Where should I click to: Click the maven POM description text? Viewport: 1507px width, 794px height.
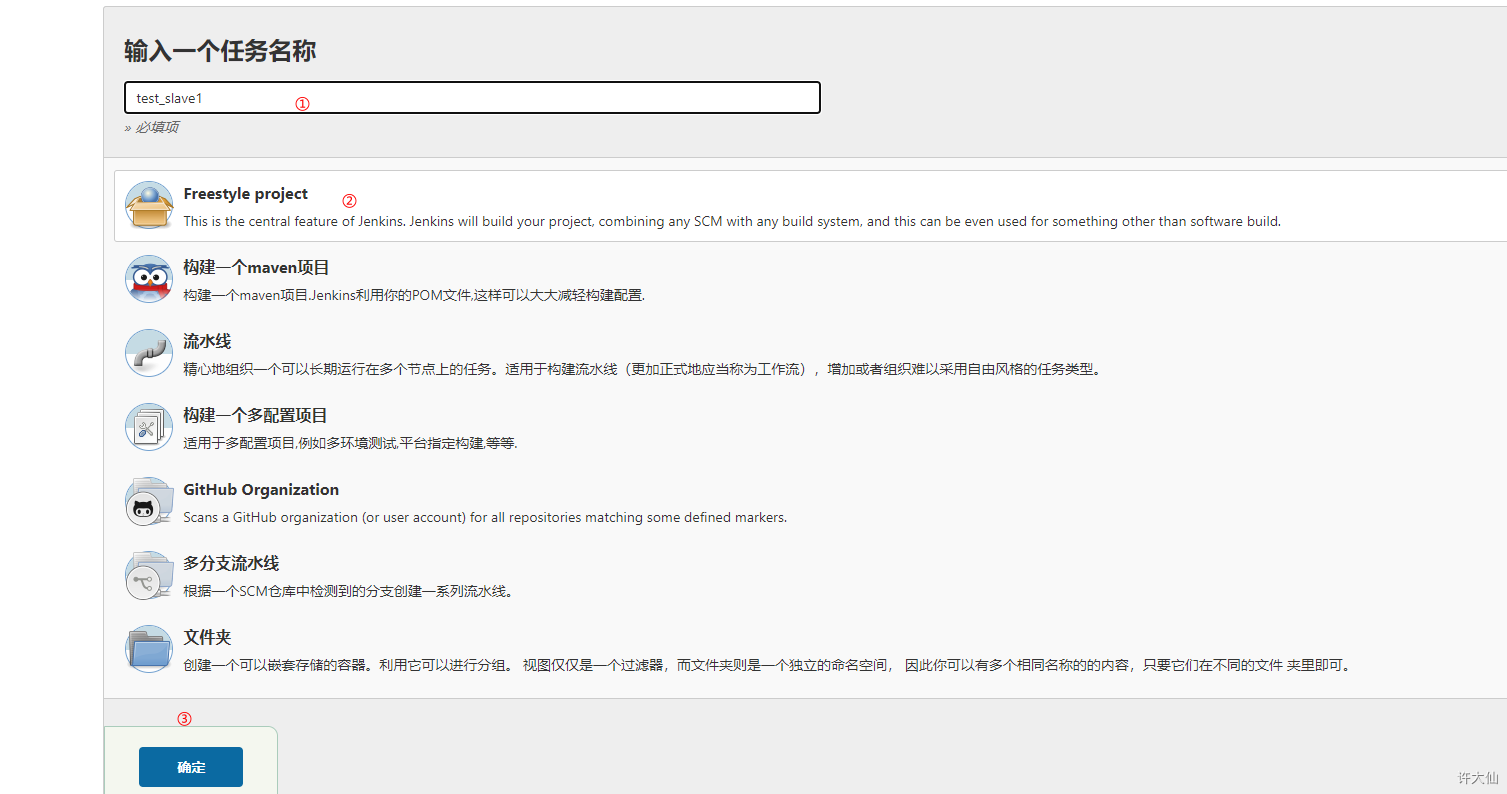pos(414,296)
